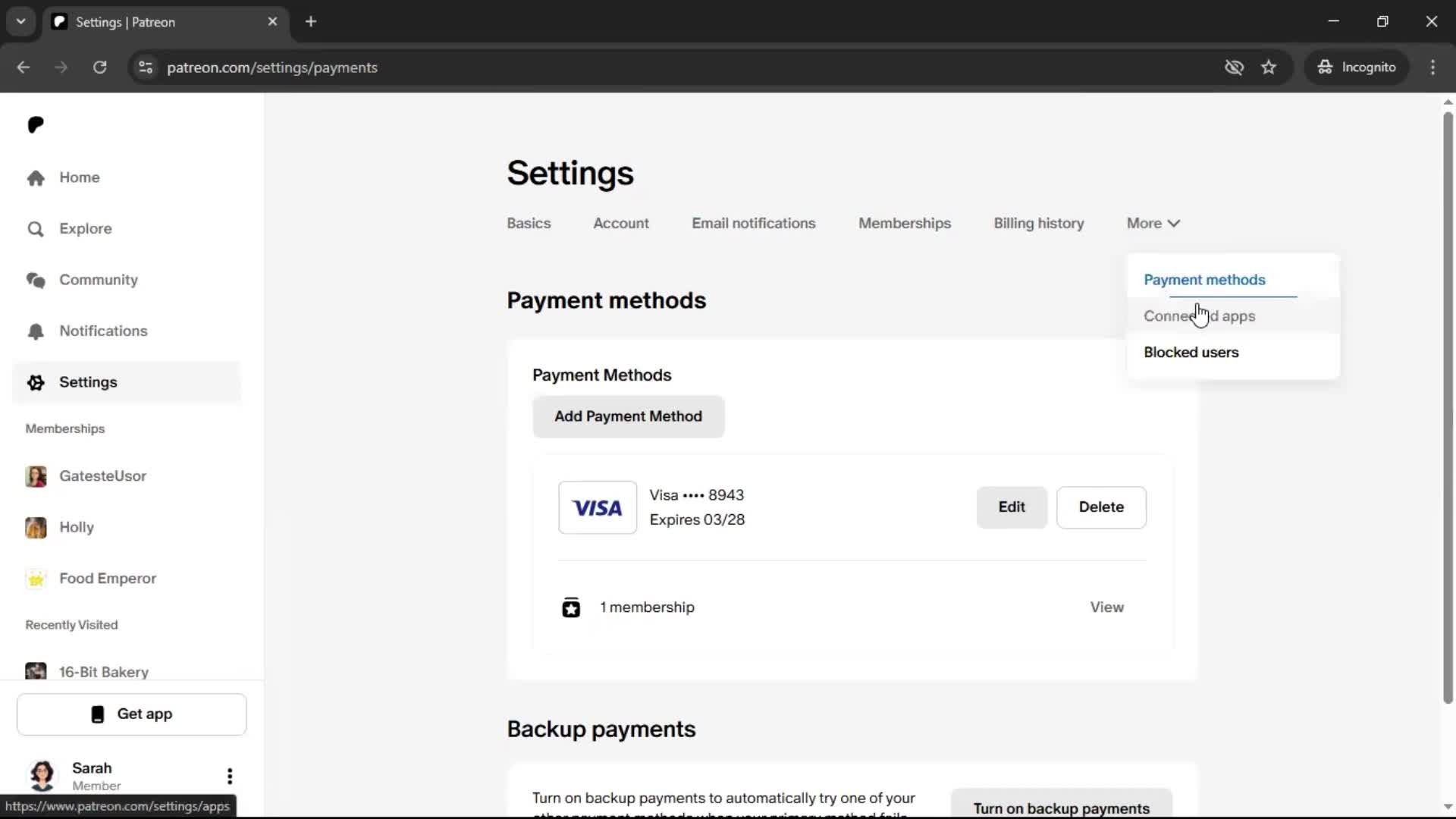Viewport: 1456px width, 819px height.
Task: Open GatesteUsor membership avatar
Action: 36,476
